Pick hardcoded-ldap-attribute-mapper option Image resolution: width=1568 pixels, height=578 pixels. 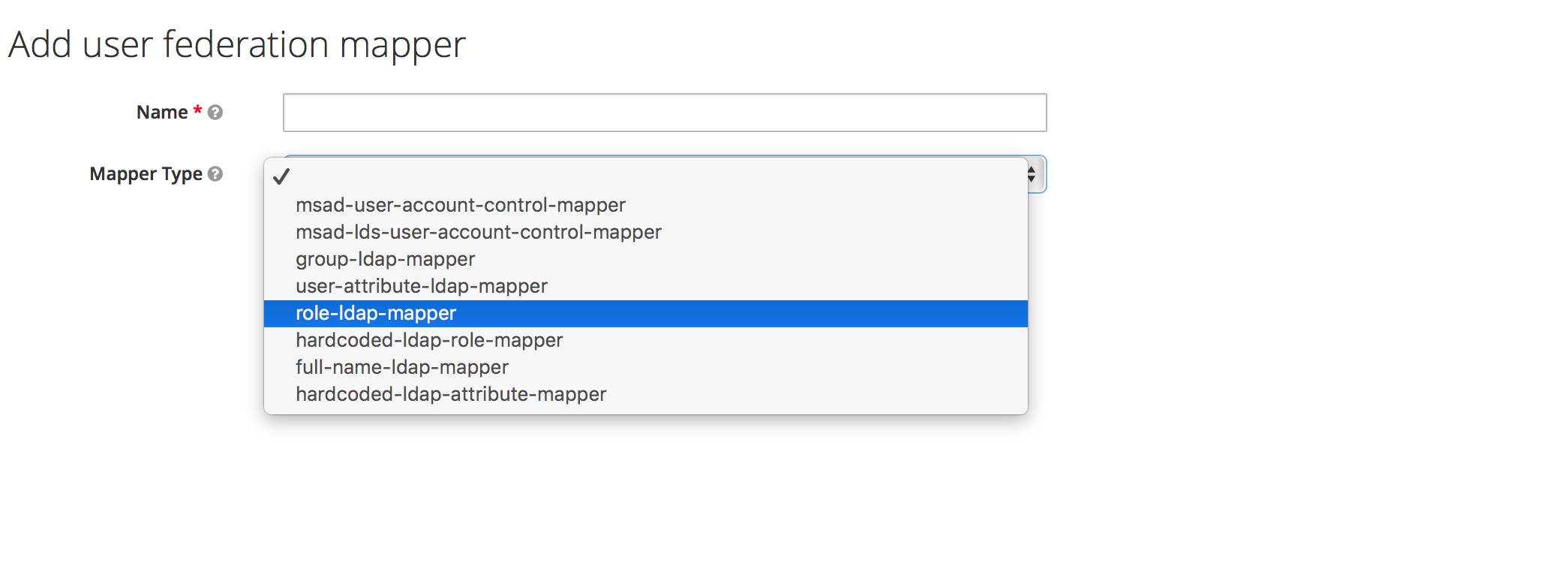point(450,394)
